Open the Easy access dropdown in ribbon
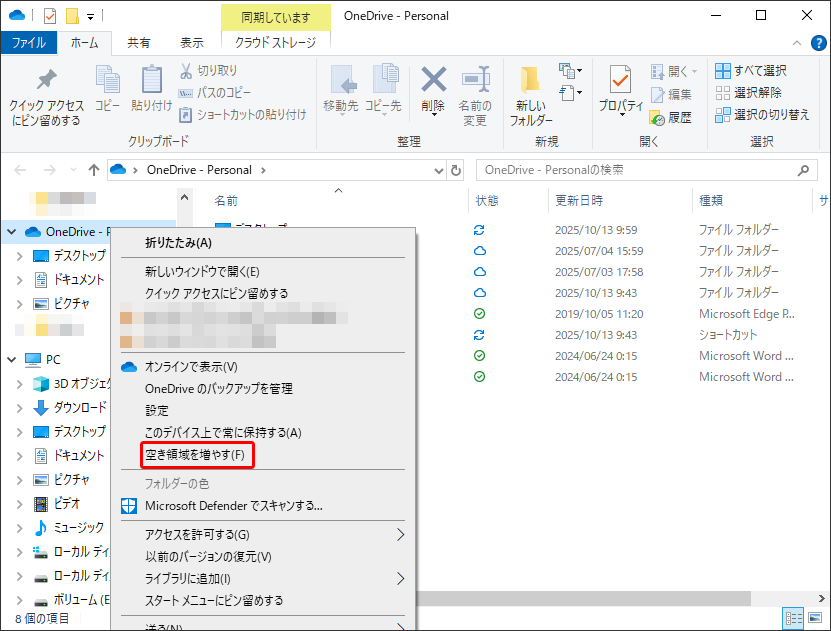This screenshot has width=831, height=631. [570, 93]
